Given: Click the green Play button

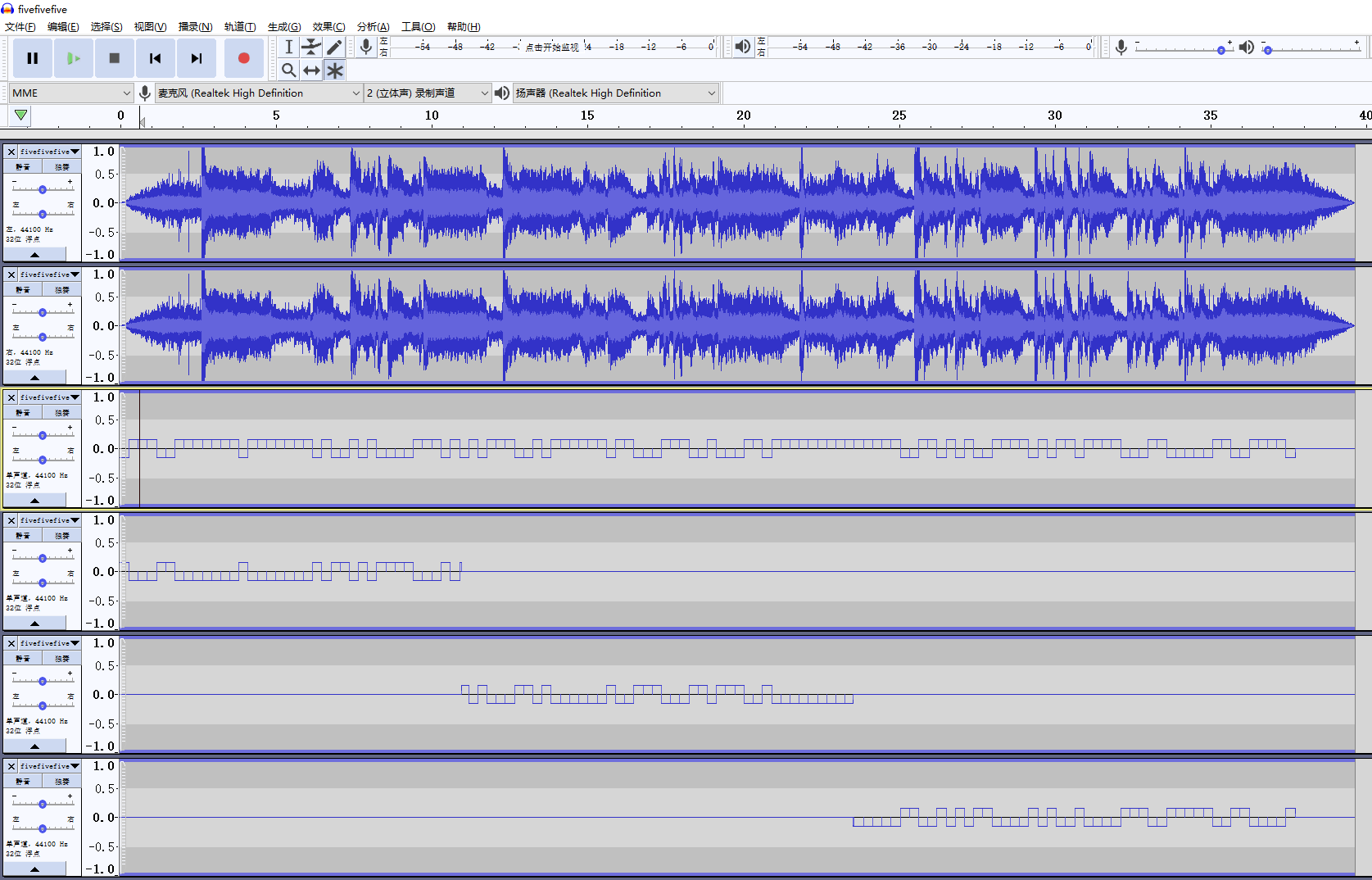Looking at the screenshot, I should pyautogui.click(x=74, y=58).
